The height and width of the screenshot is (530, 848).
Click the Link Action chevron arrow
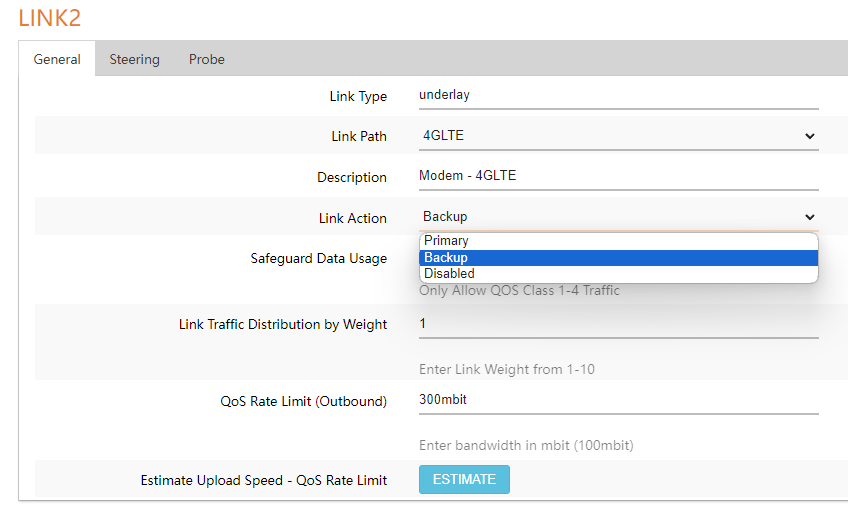(x=809, y=217)
